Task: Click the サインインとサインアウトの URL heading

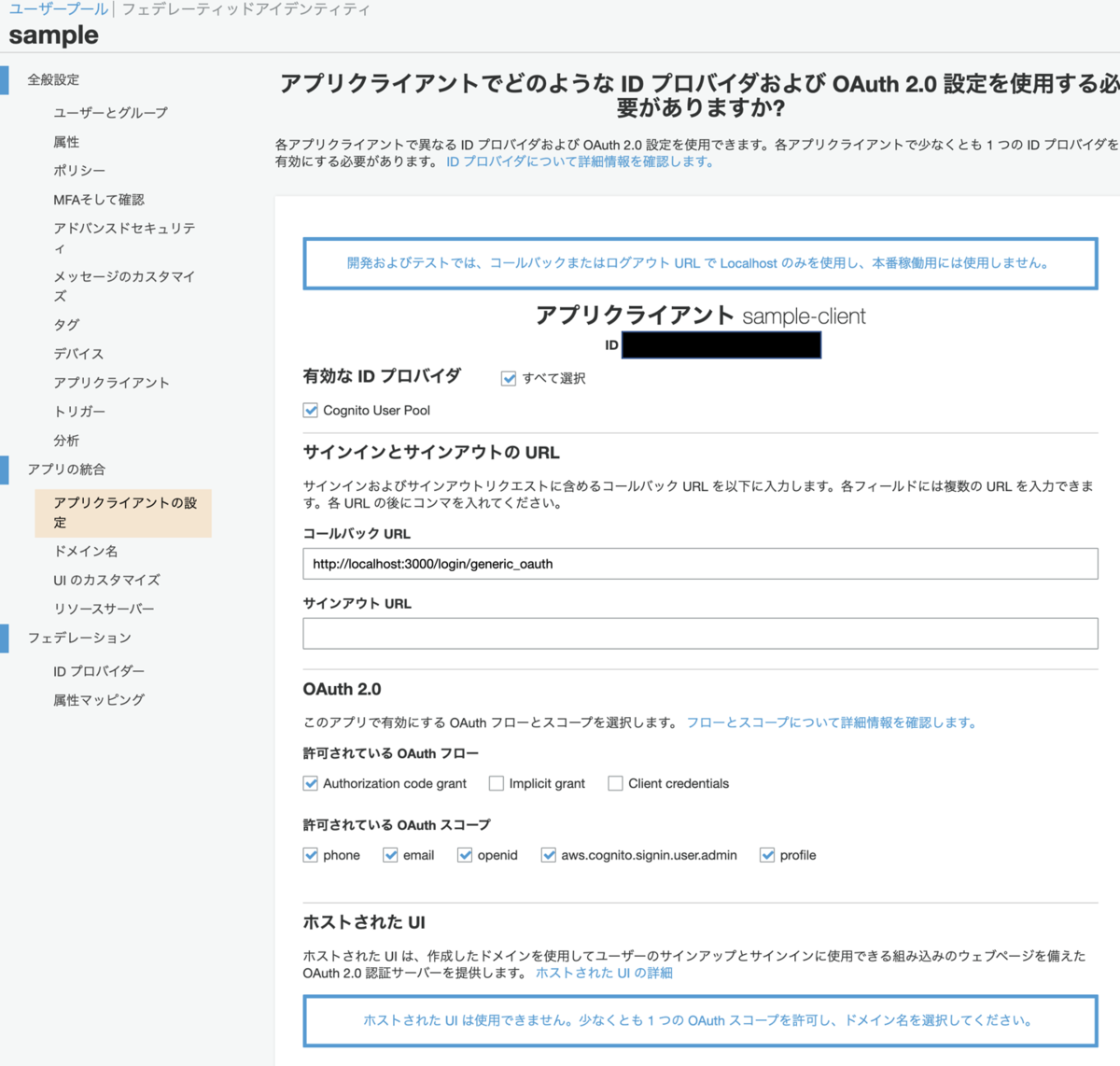Action: pyautogui.click(x=431, y=453)
